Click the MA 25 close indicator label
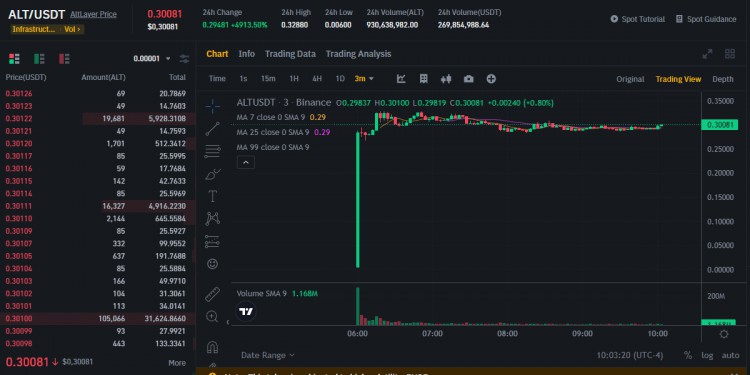This screenshot has width=750, height=375. click(x=273, y=132)
